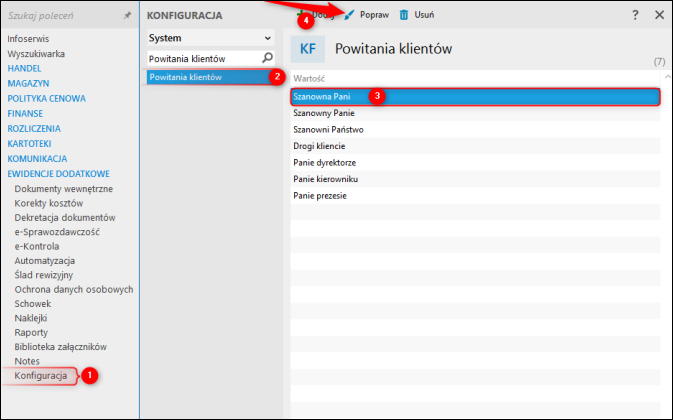Click the Usuń button label
This screenshot has width=673, height=420.
[424, 15]
